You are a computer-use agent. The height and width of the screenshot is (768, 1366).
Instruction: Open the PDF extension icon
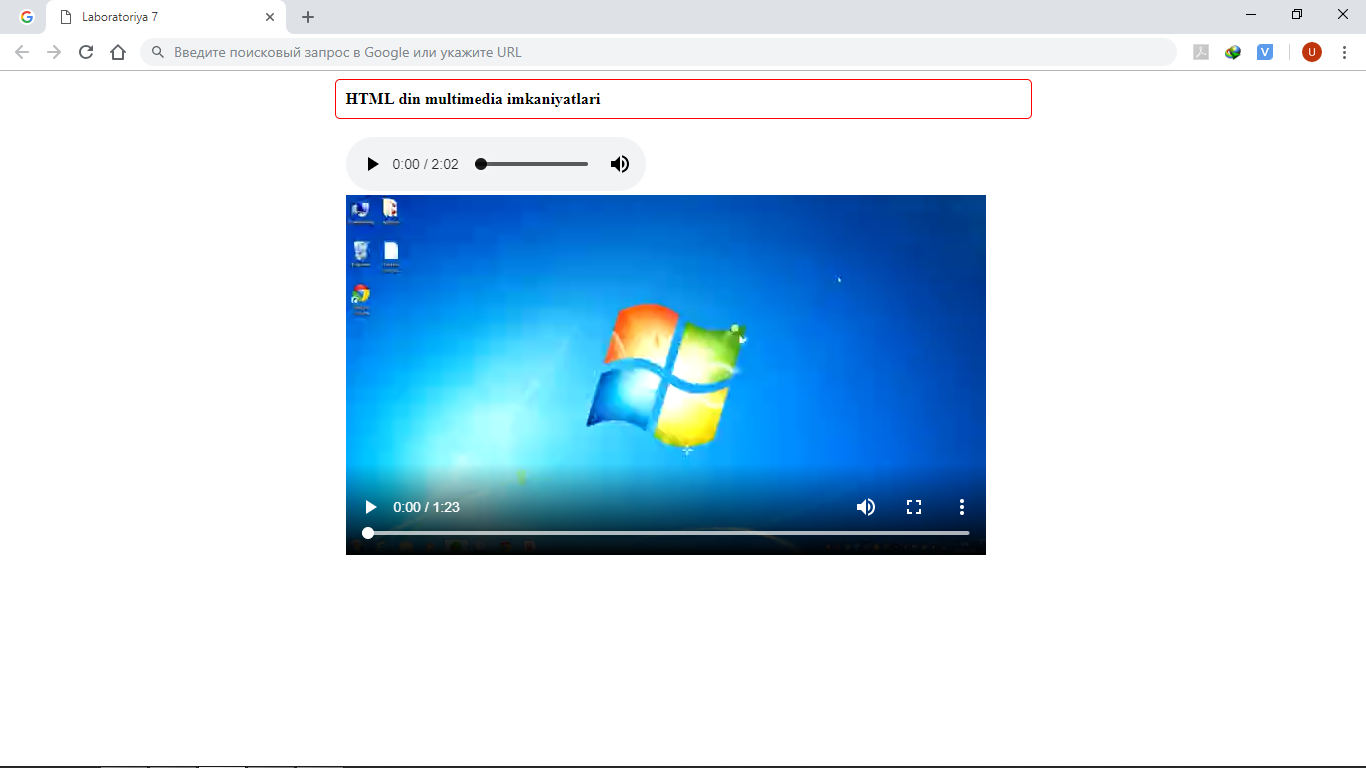(1201, 52)
